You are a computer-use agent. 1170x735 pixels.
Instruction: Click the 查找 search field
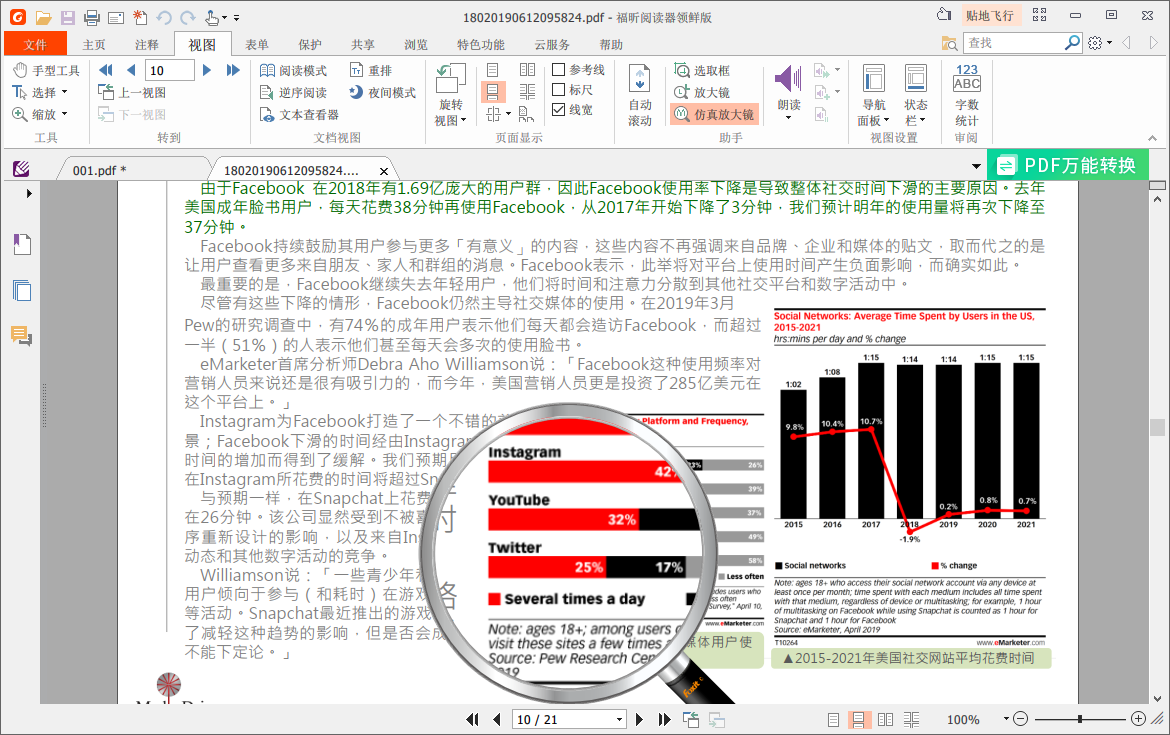(x=1013, y=43)
